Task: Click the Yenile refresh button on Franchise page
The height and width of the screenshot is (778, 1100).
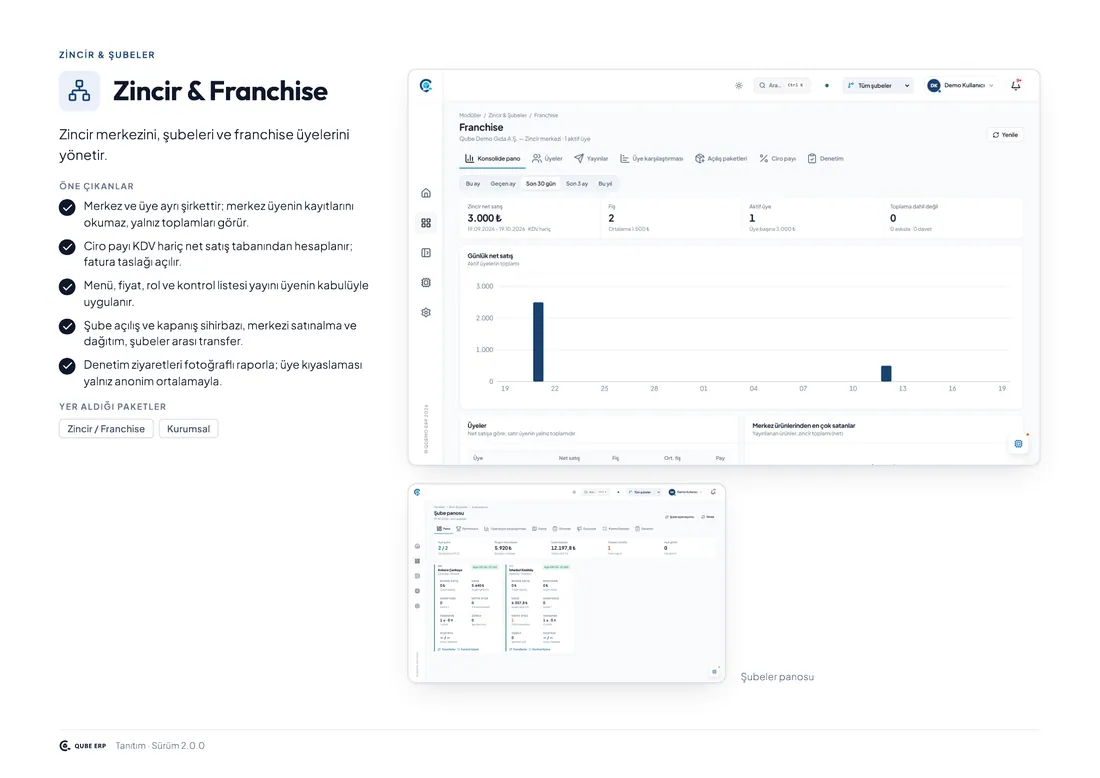Action: (1005, 135)
